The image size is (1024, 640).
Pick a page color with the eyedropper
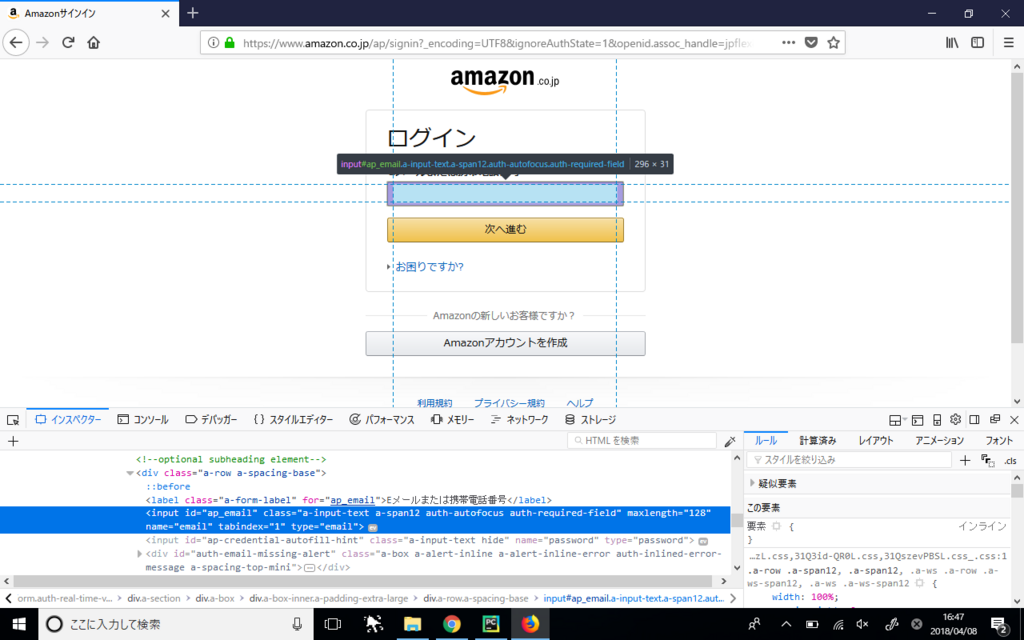(x=730, y=440)
